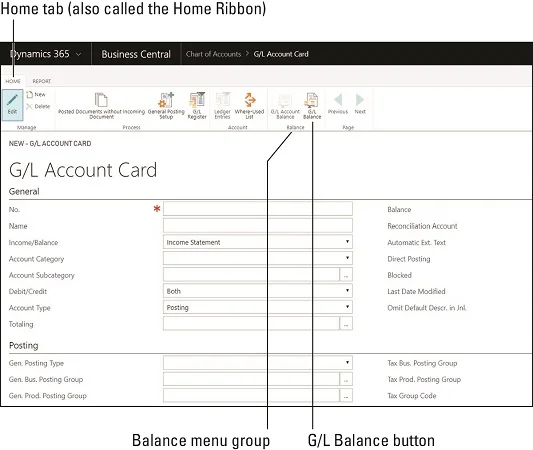Open General Posting Setup

[166, 105]
